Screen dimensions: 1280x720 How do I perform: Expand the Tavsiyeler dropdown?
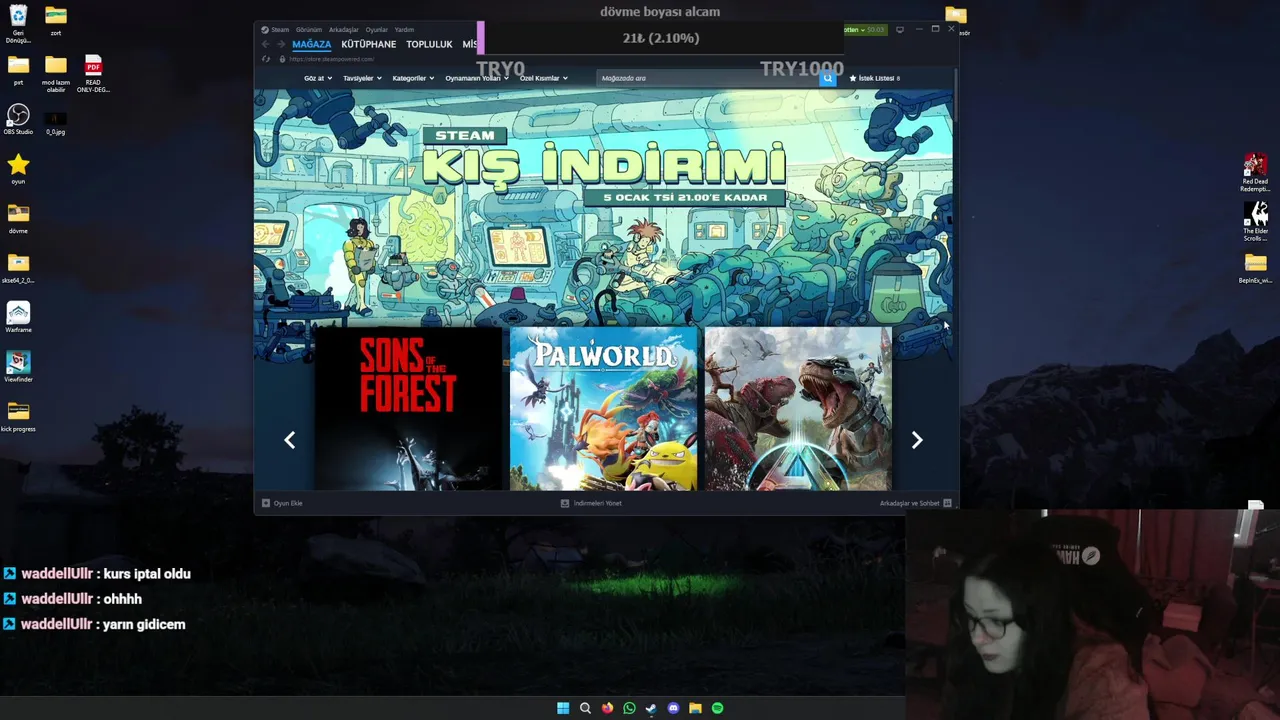362,78
